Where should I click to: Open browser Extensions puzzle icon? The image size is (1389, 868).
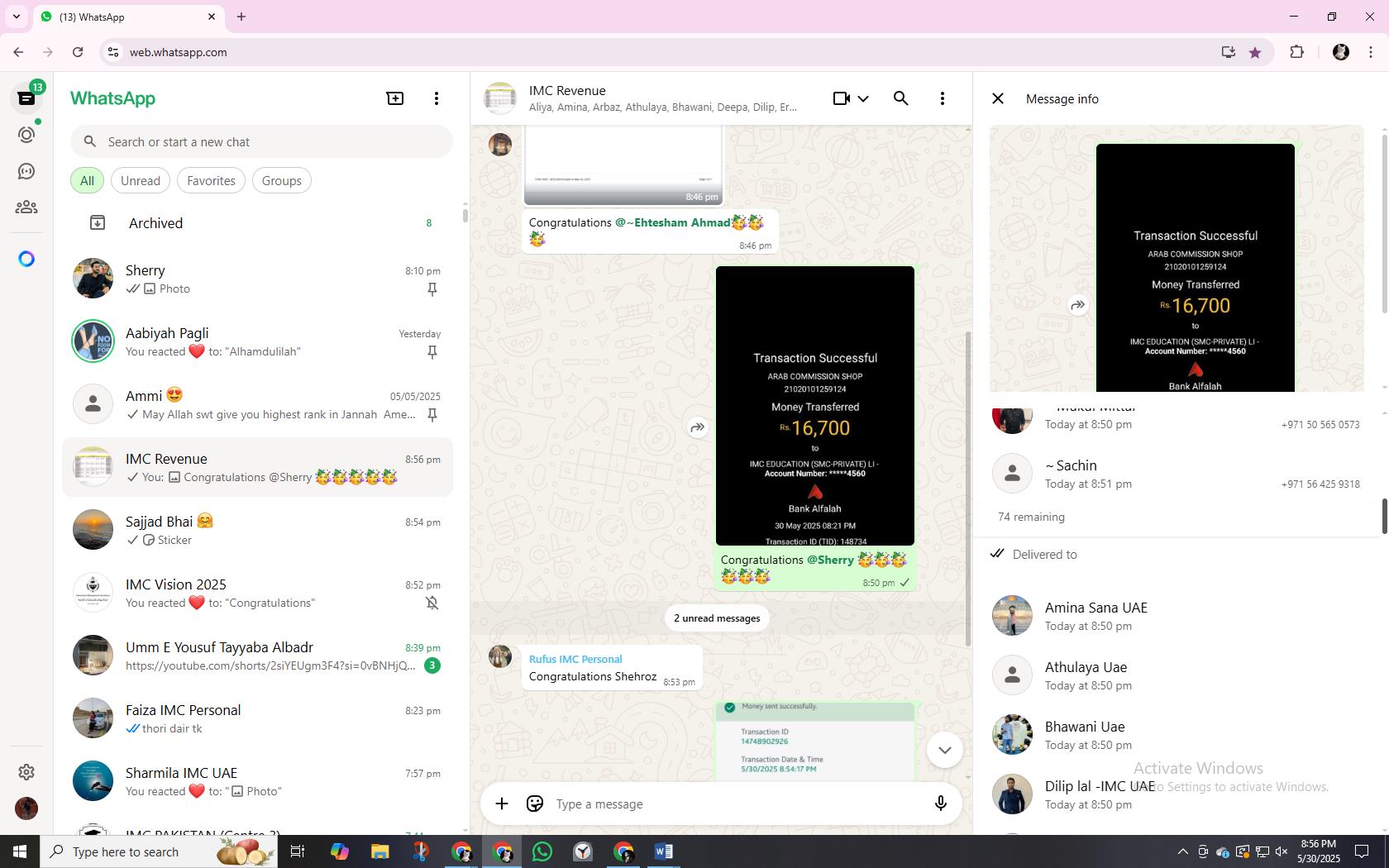pos(1296,52)
